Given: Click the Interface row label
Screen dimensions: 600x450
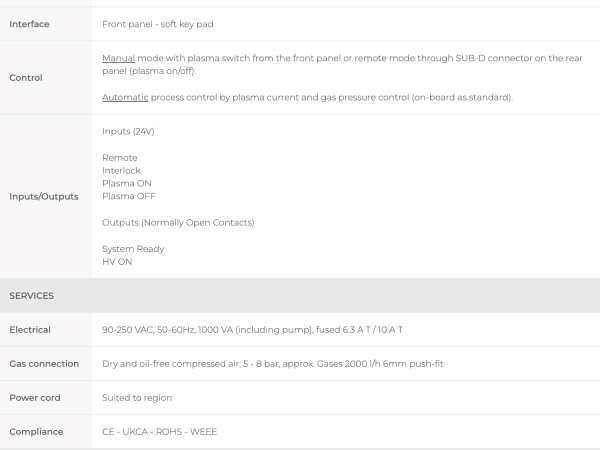Looking at the screenshot, I should click(29, 24).
